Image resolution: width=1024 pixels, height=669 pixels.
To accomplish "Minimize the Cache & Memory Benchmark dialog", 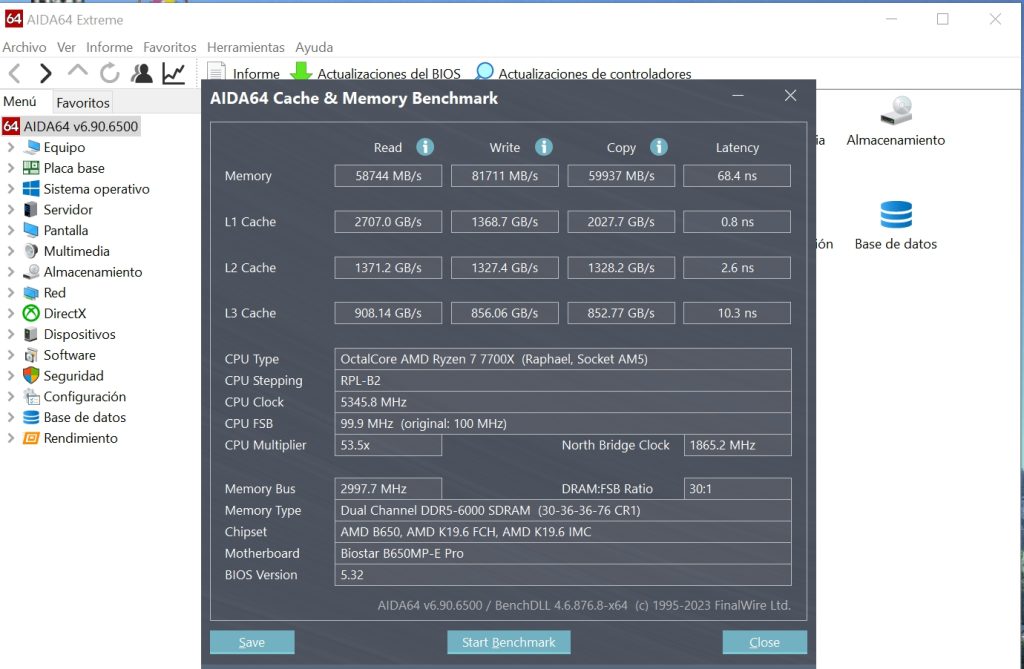I will click(x=738, y=96).
